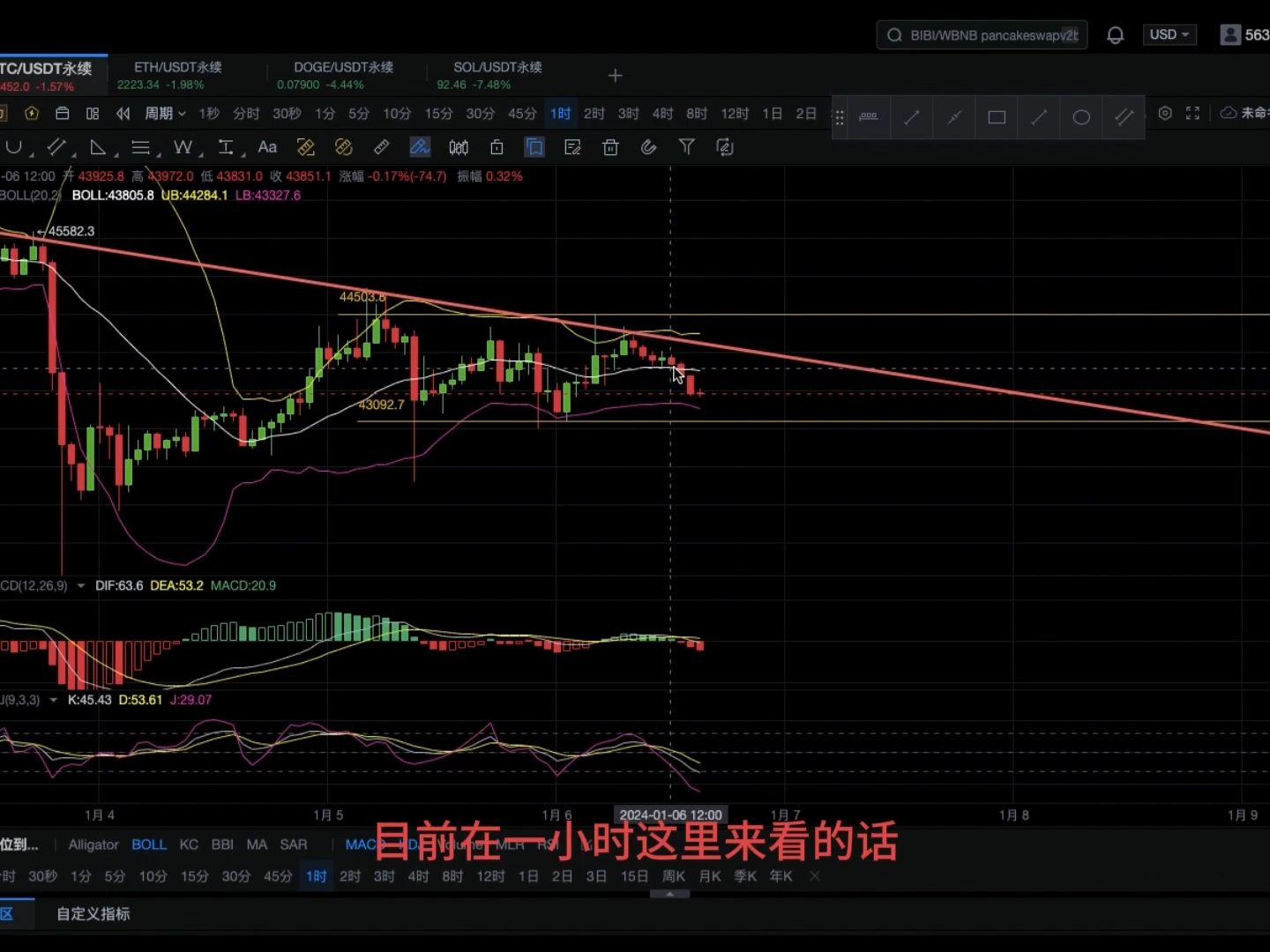Screen dimensions: 1270x952
Task: Open the horizontal lines tool group
Action: 140,147
